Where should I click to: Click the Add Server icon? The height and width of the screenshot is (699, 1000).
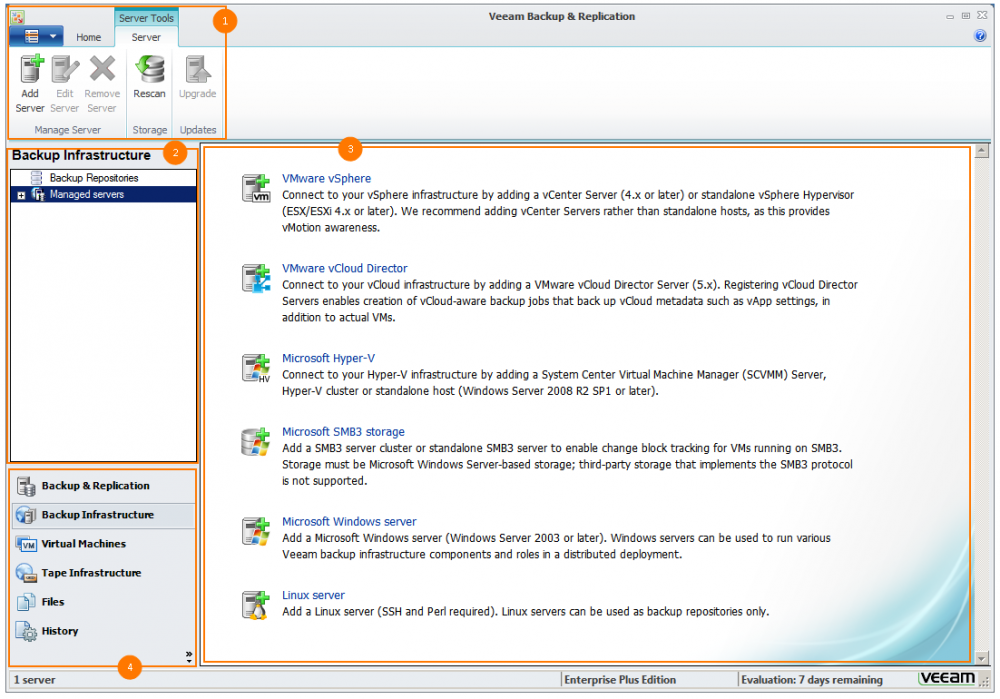tap(31, 69)
